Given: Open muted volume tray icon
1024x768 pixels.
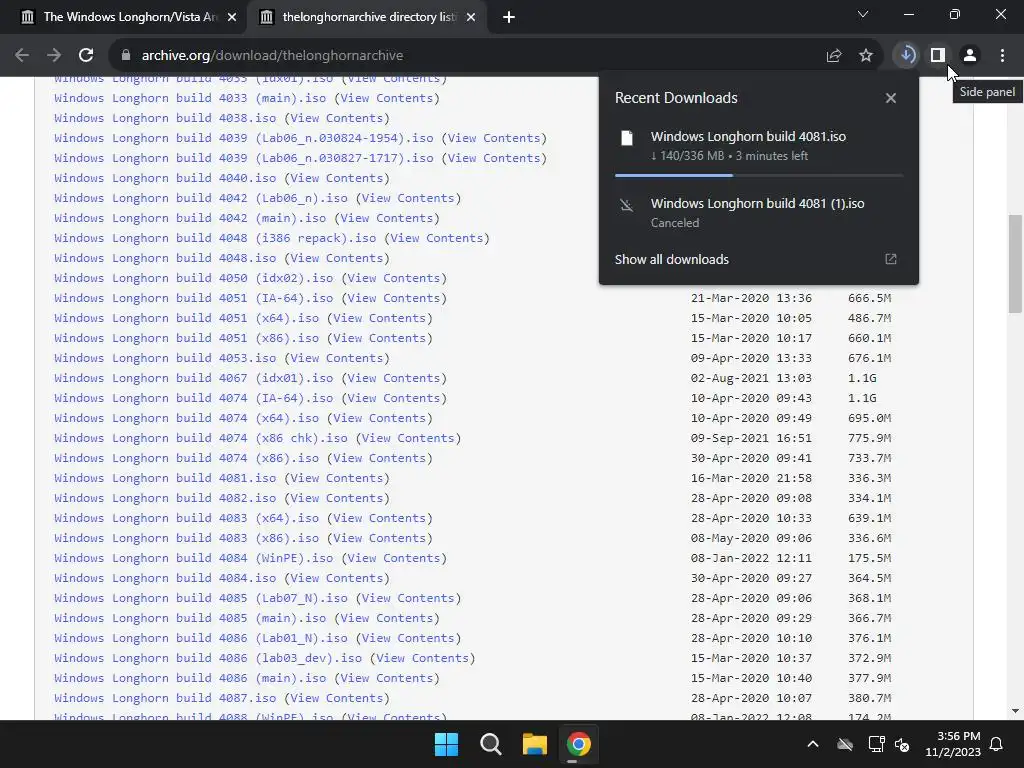Looking at the screenshot, I should point(903,744).
